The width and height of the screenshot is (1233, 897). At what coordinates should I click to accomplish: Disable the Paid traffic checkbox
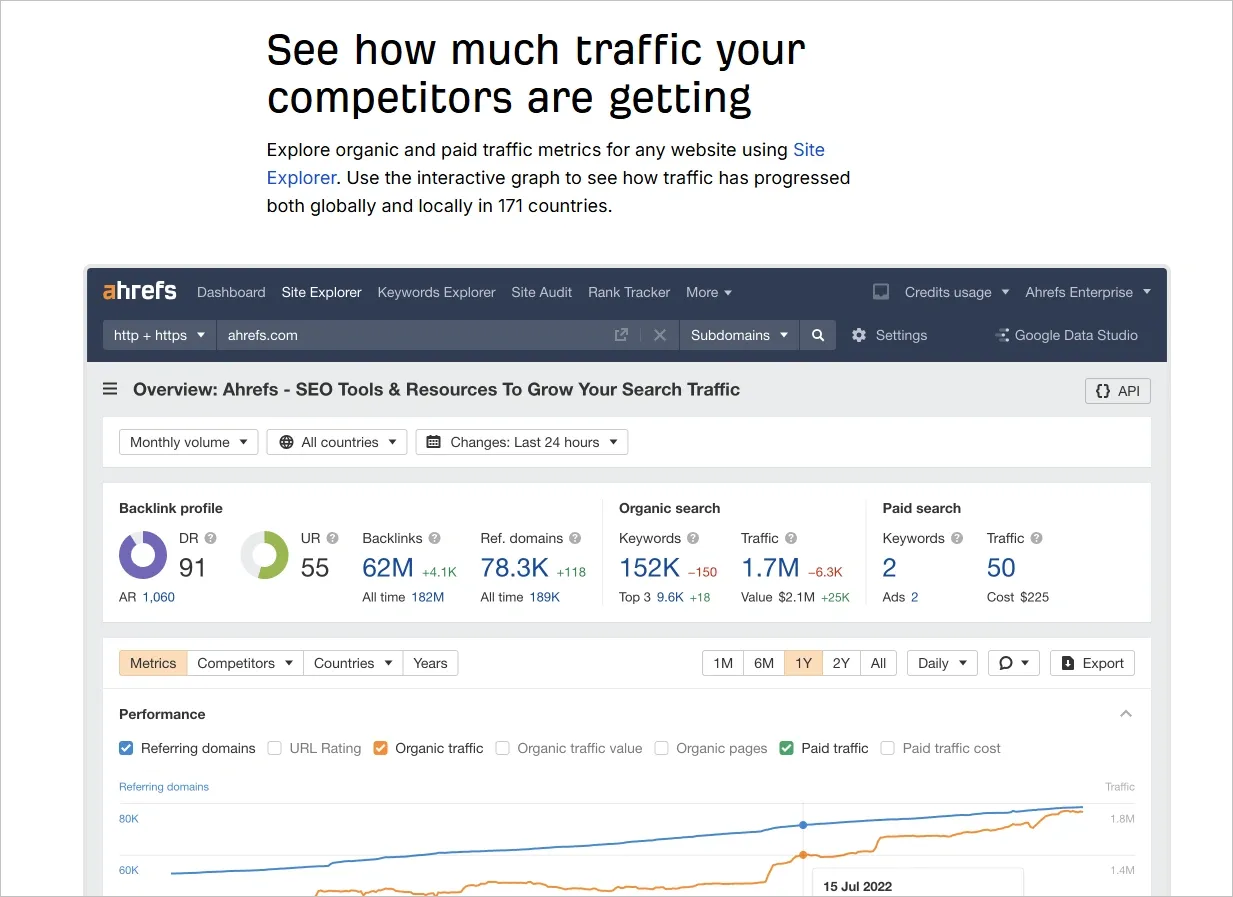(786, 748)
